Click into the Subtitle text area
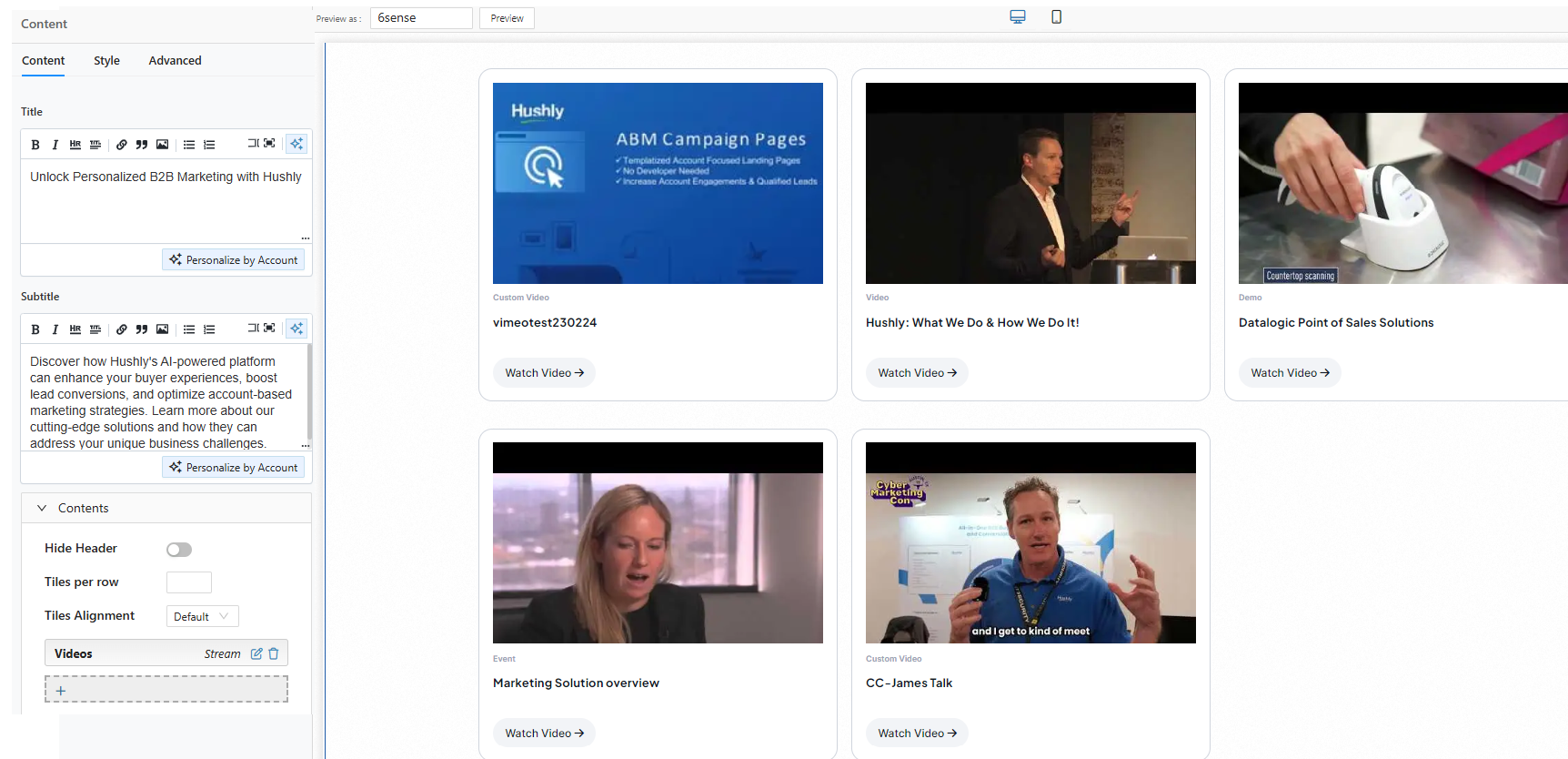 [x=164, y=398]
